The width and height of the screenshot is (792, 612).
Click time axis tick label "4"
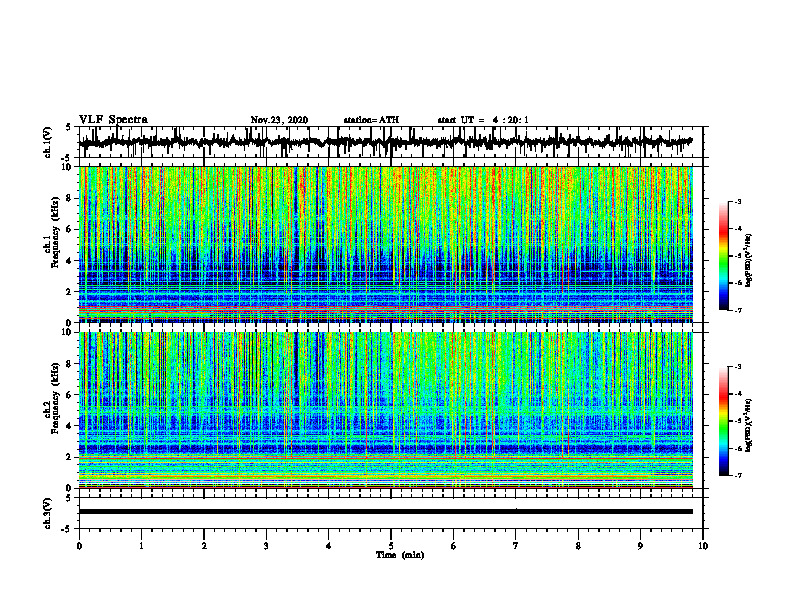(329, 546)
